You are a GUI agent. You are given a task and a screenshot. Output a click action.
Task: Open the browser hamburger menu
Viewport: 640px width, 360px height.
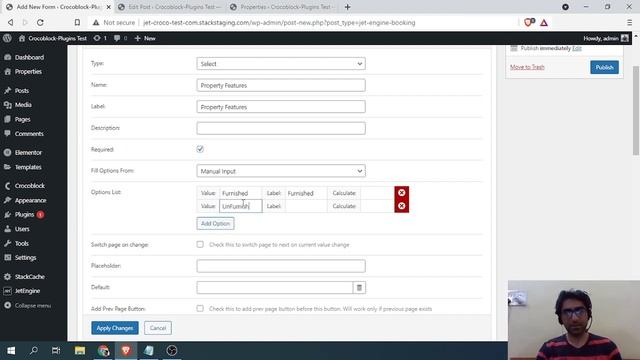[x=629, y=22]
